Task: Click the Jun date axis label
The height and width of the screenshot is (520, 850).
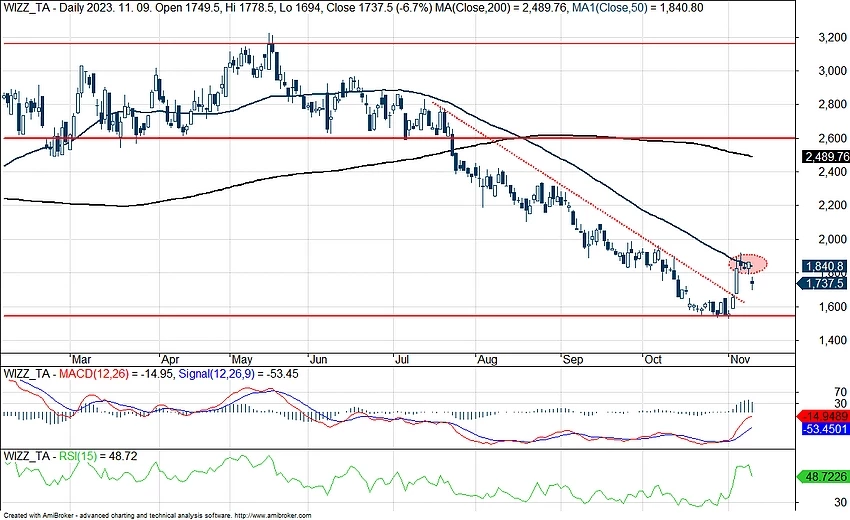Action: coord(319,359)
